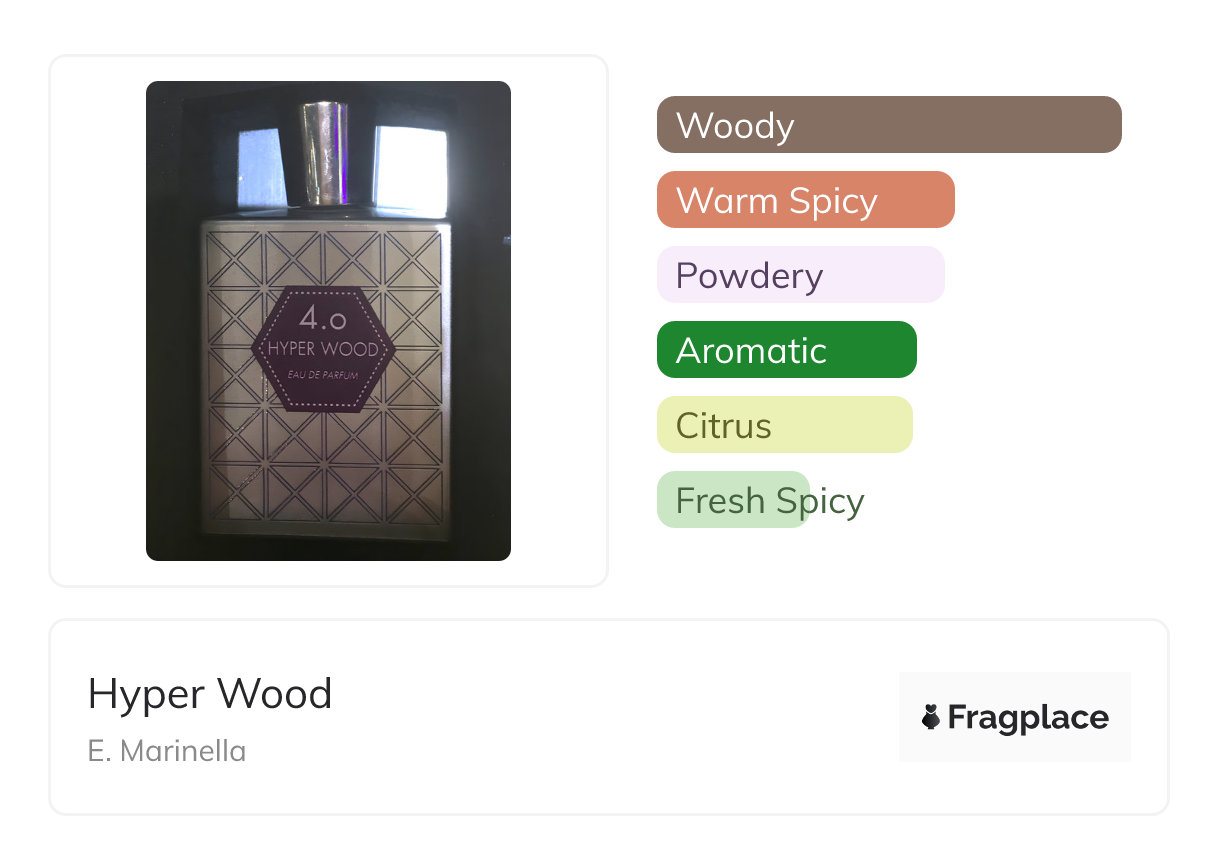Click the Fragplace logo icon
The height and width of the screenshot is (864, 1218).
(x=931, y=717)
